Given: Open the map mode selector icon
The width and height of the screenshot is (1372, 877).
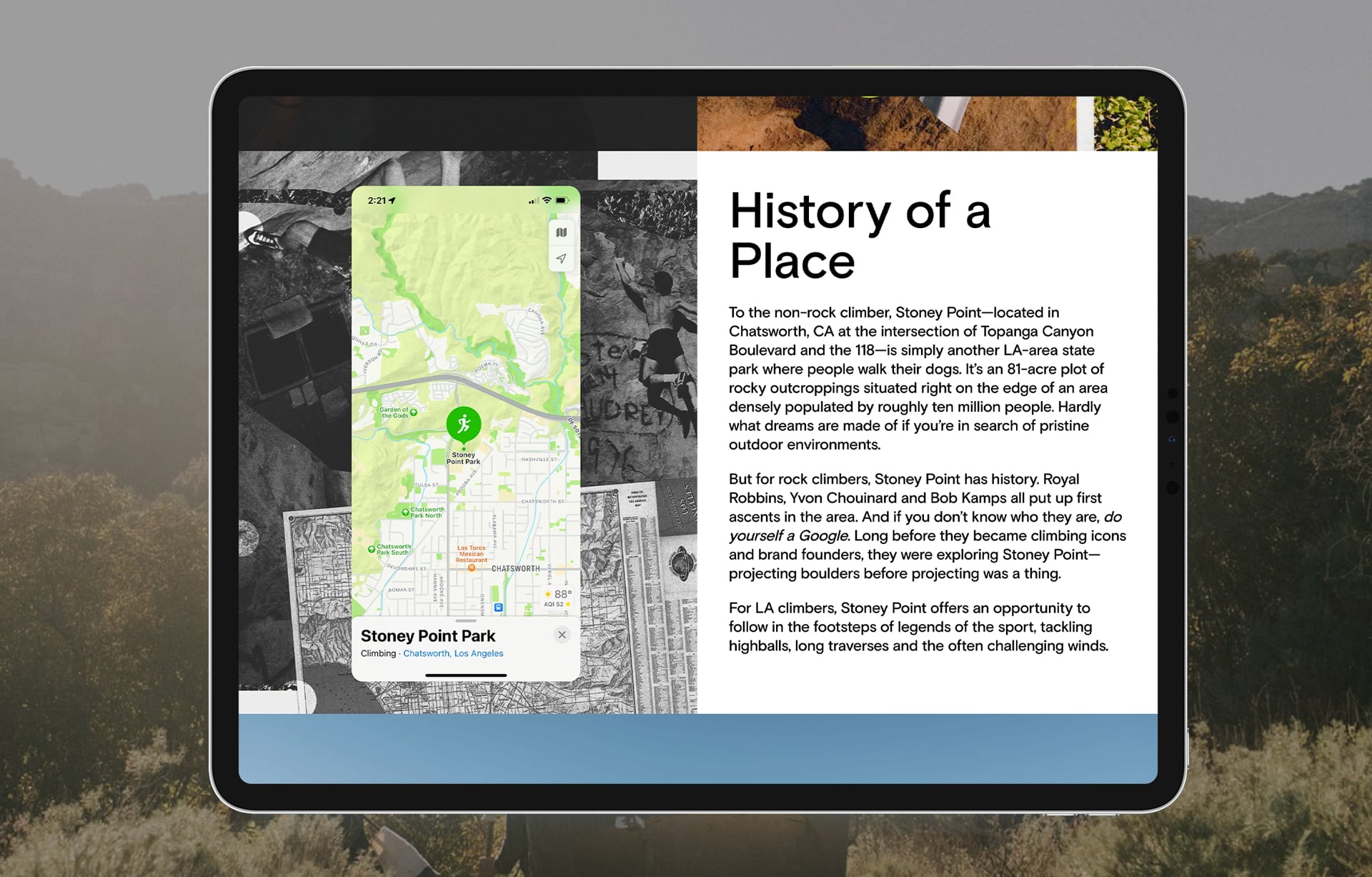Looking at the screenshot, I should tap(562, 232).
